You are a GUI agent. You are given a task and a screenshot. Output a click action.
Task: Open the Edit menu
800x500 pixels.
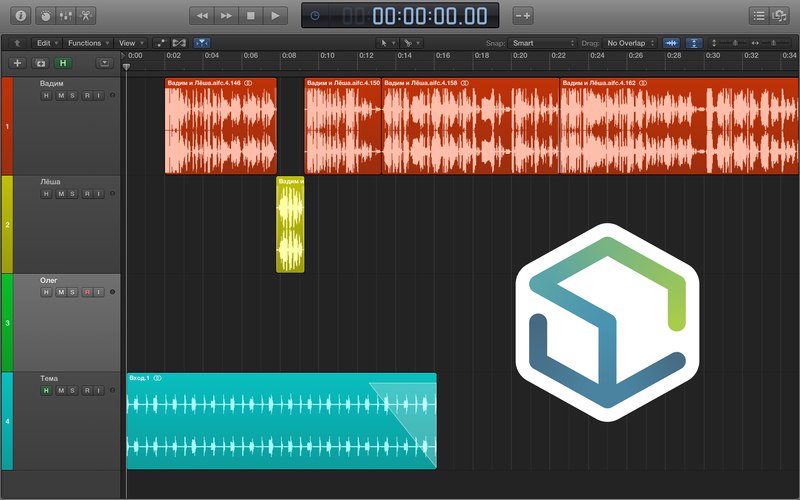point(46,43)
